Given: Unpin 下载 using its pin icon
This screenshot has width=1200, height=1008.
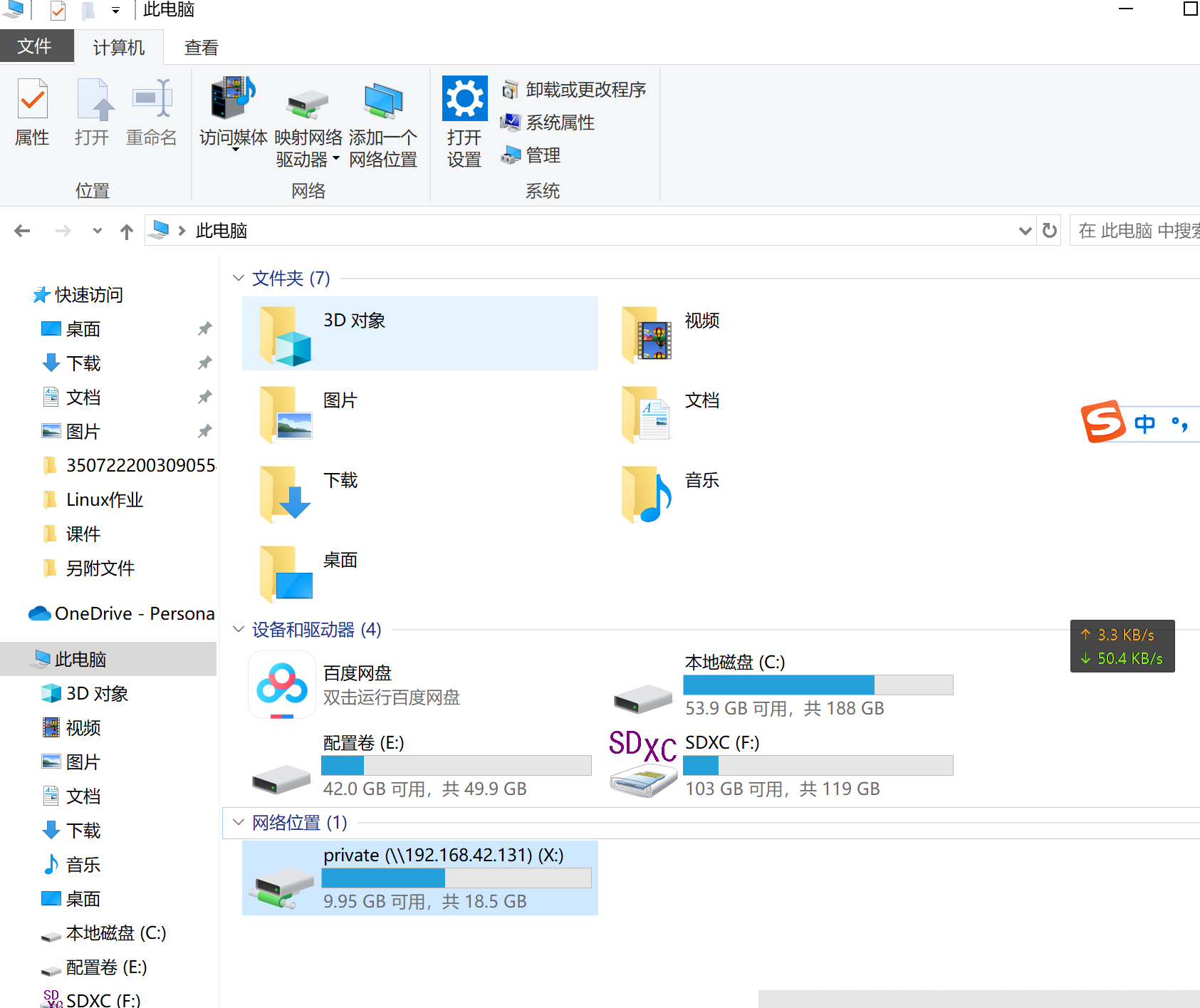Looking at the screenshot, I should pyautogui.click(x=205, y=363).
